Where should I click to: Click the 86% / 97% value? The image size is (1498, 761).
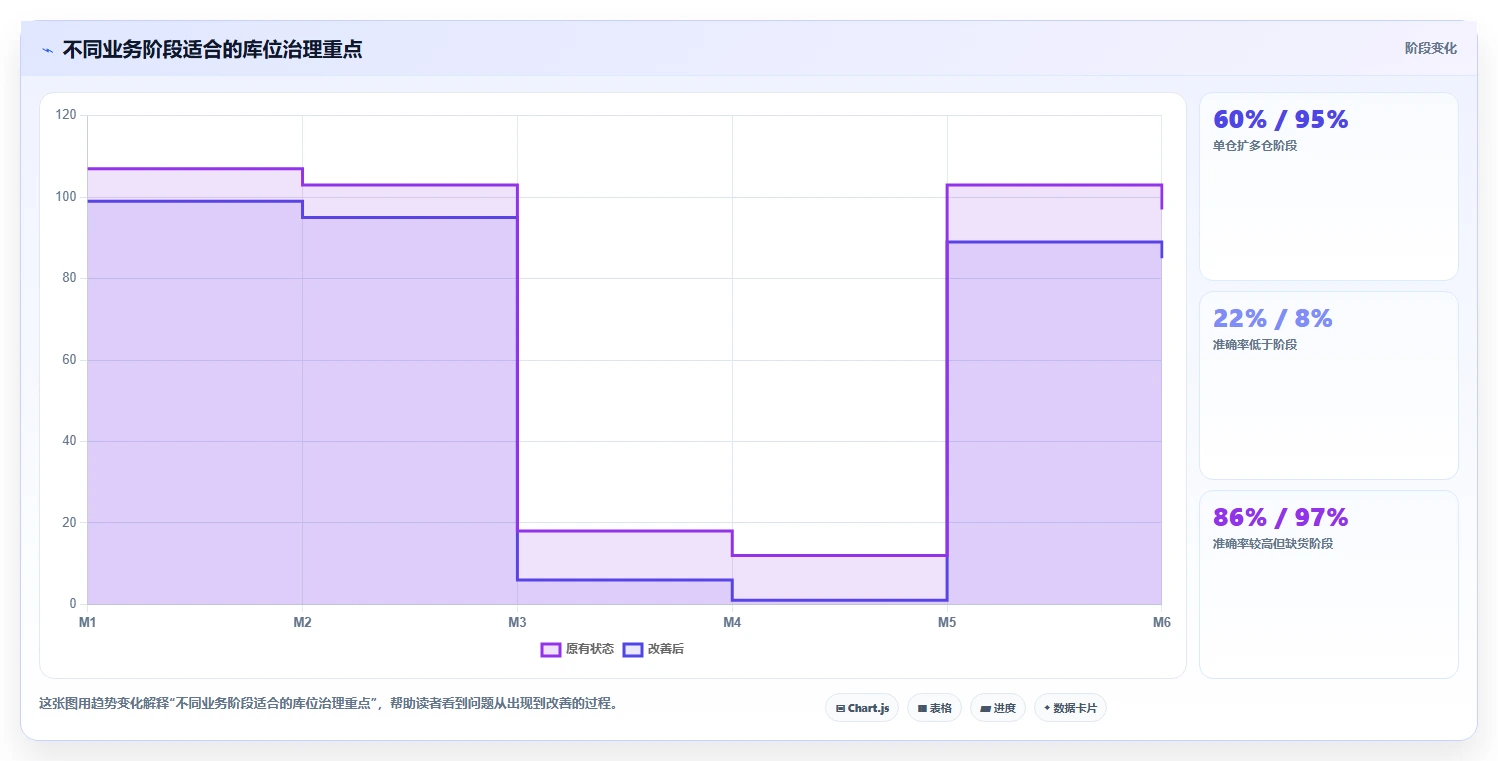click(x=1281, y=518)
